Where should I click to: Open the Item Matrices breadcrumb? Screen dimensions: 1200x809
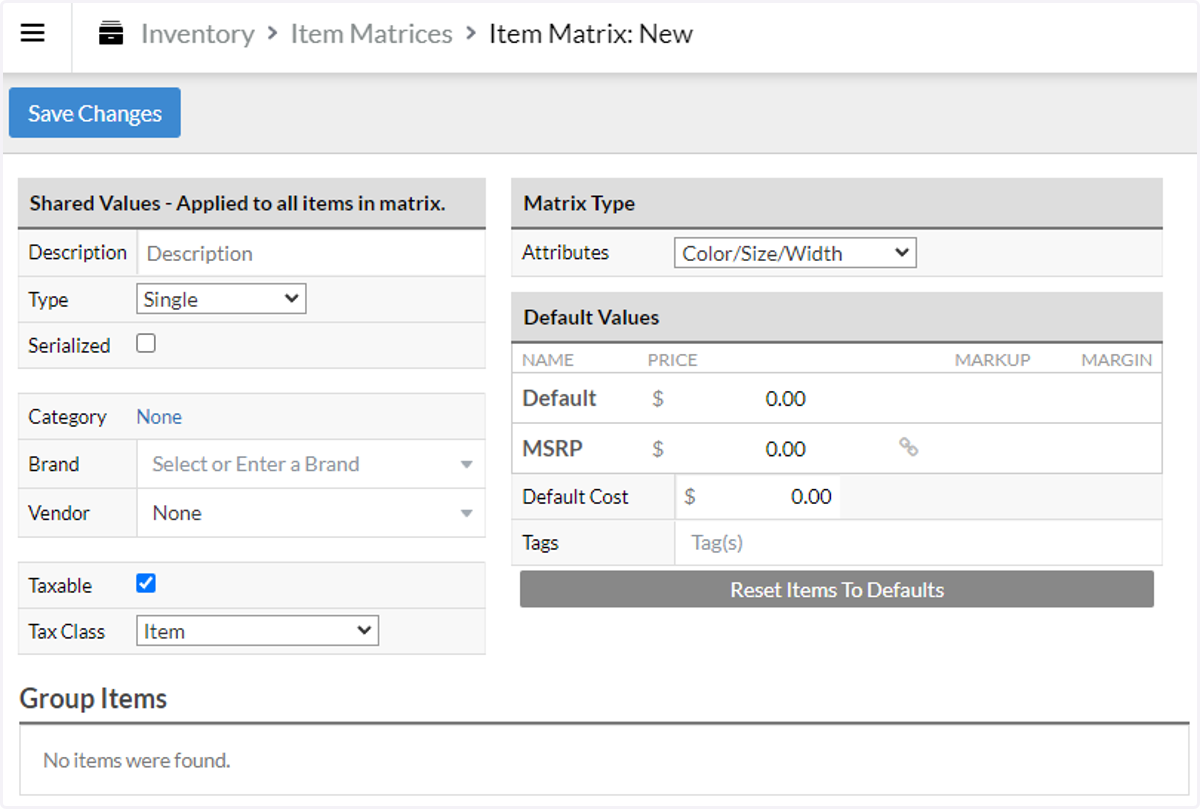pyautogui.click(x=371, y=34)
